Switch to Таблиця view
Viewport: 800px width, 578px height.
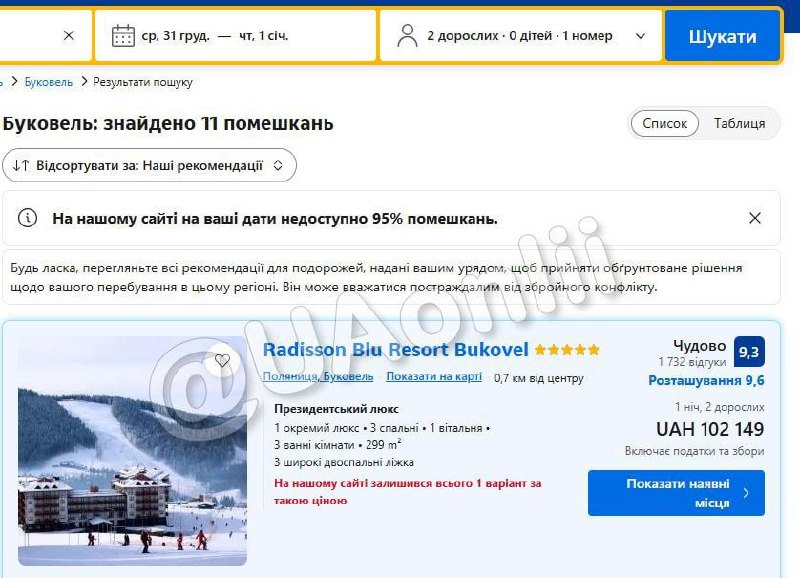[x=739, y=123]
